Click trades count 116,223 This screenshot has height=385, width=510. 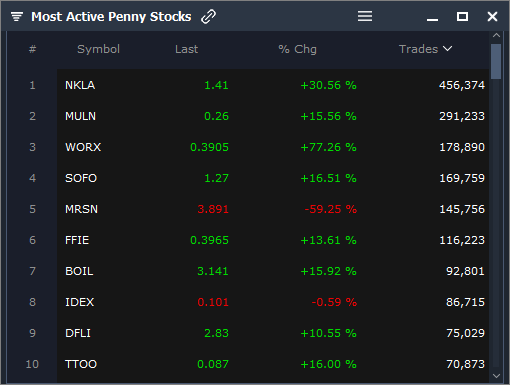point(462,240)
